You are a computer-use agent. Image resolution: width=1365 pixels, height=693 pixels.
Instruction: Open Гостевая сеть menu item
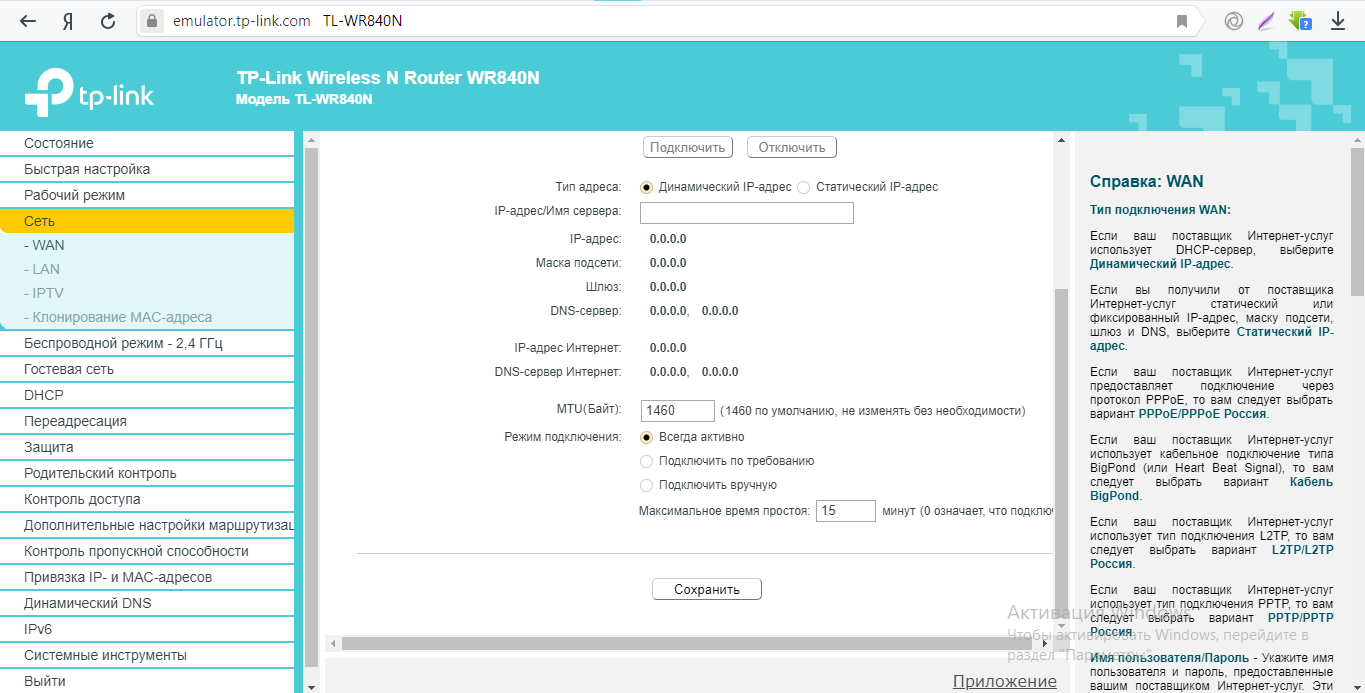(x=147, y=369)
